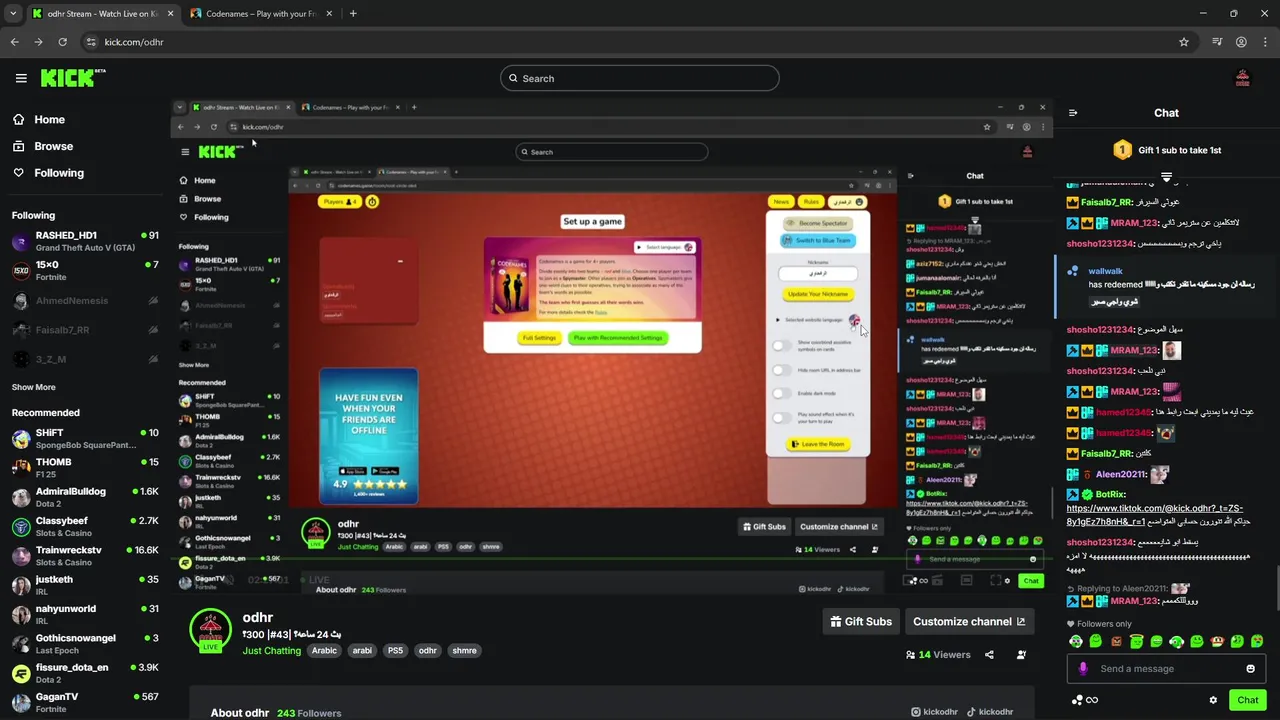Open nahyunworld recommended channel
Viewport: 1280px width, 720px height.
coord(85,614)
